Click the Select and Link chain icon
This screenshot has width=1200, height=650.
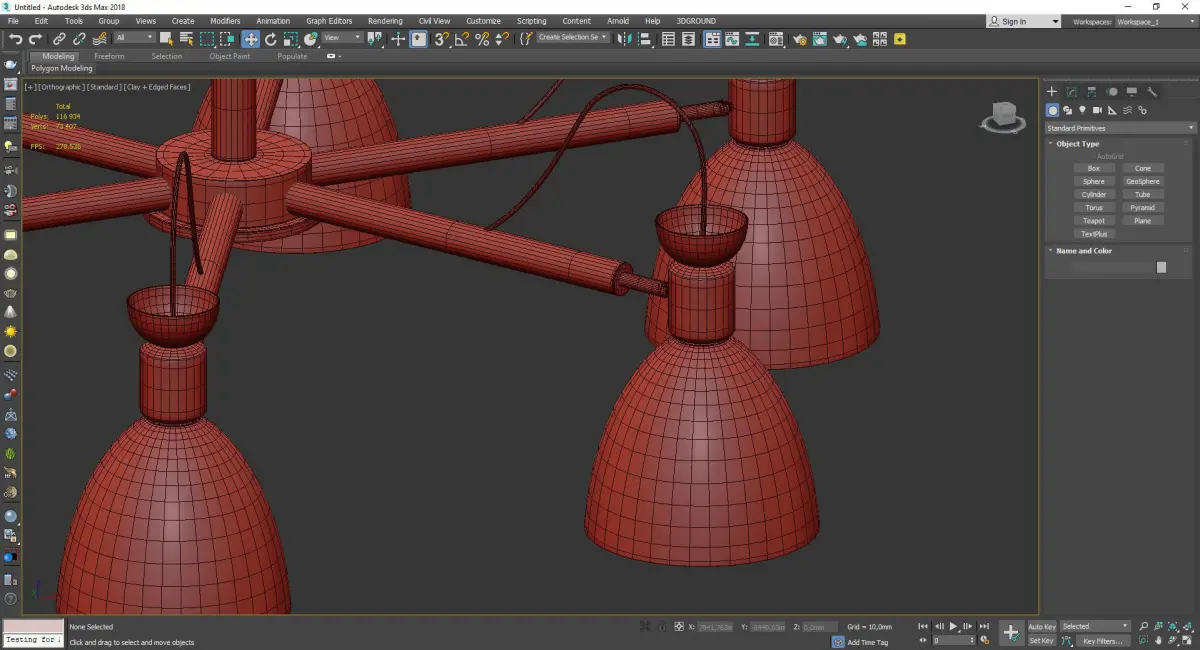tap(60, 39)
